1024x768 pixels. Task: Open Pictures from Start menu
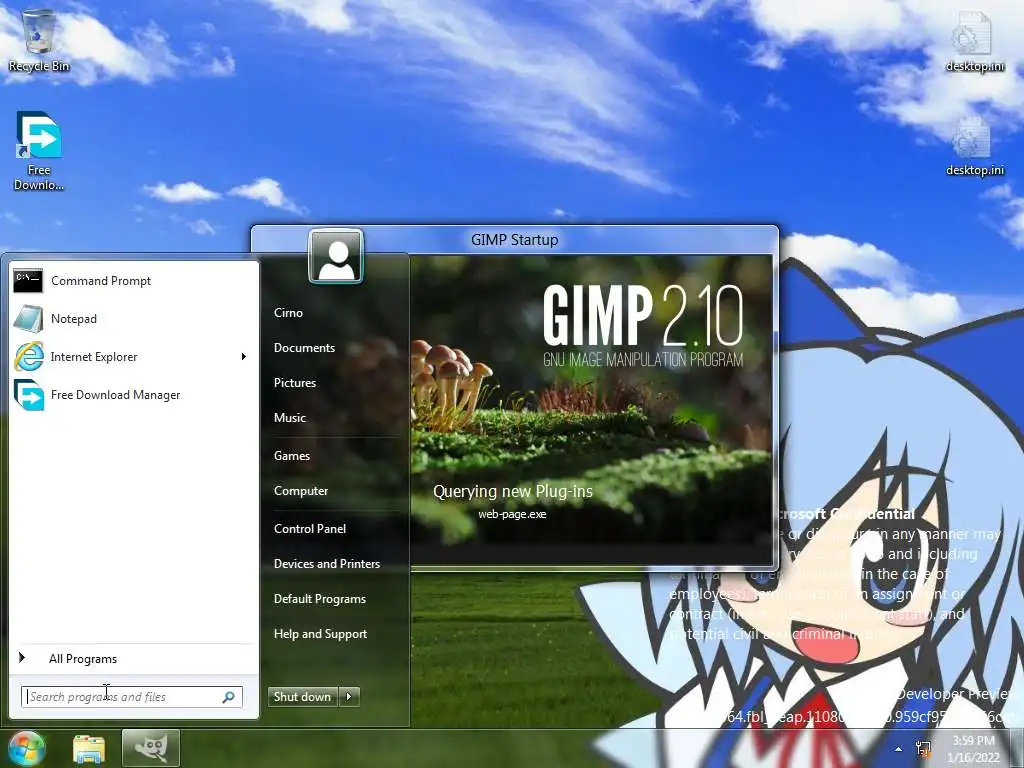[x=295, y=383]
